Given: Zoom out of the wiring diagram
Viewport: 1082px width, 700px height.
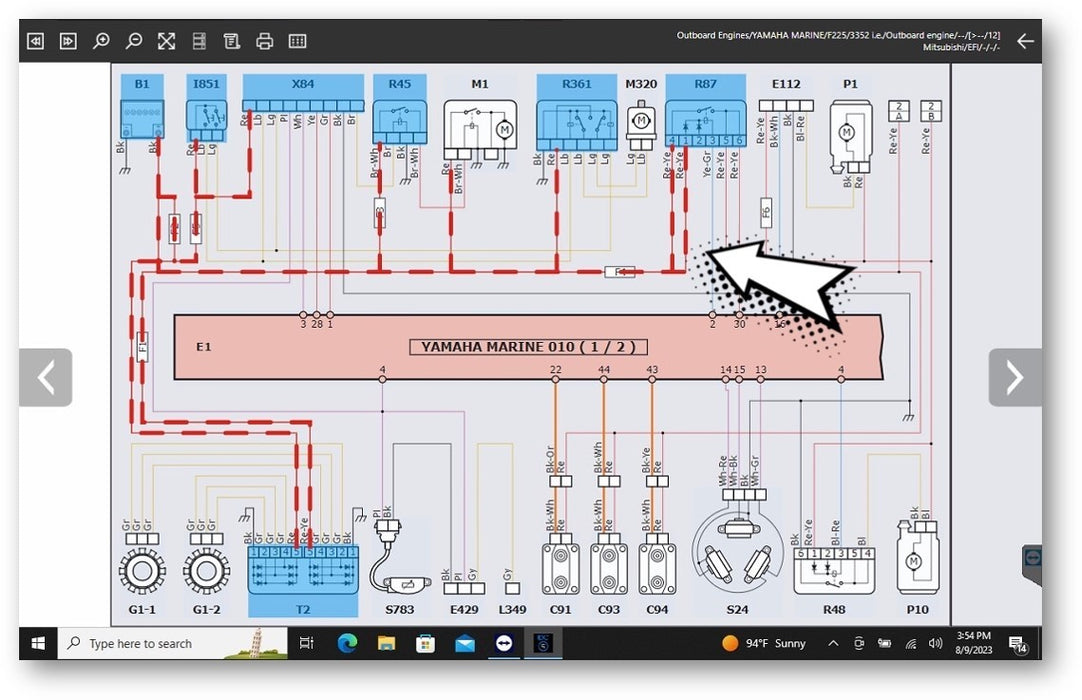Looking at the screenshot, I should click(x=134, y=41).
